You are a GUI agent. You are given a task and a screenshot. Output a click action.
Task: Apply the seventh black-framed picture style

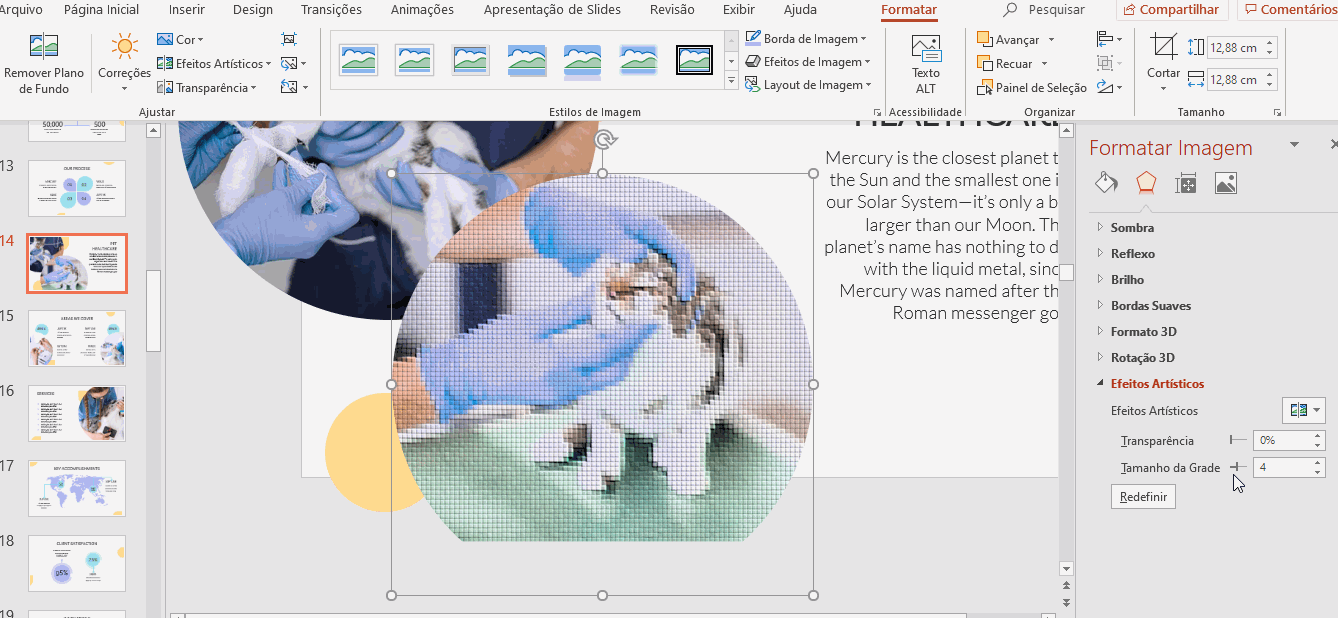pos(694,60)
